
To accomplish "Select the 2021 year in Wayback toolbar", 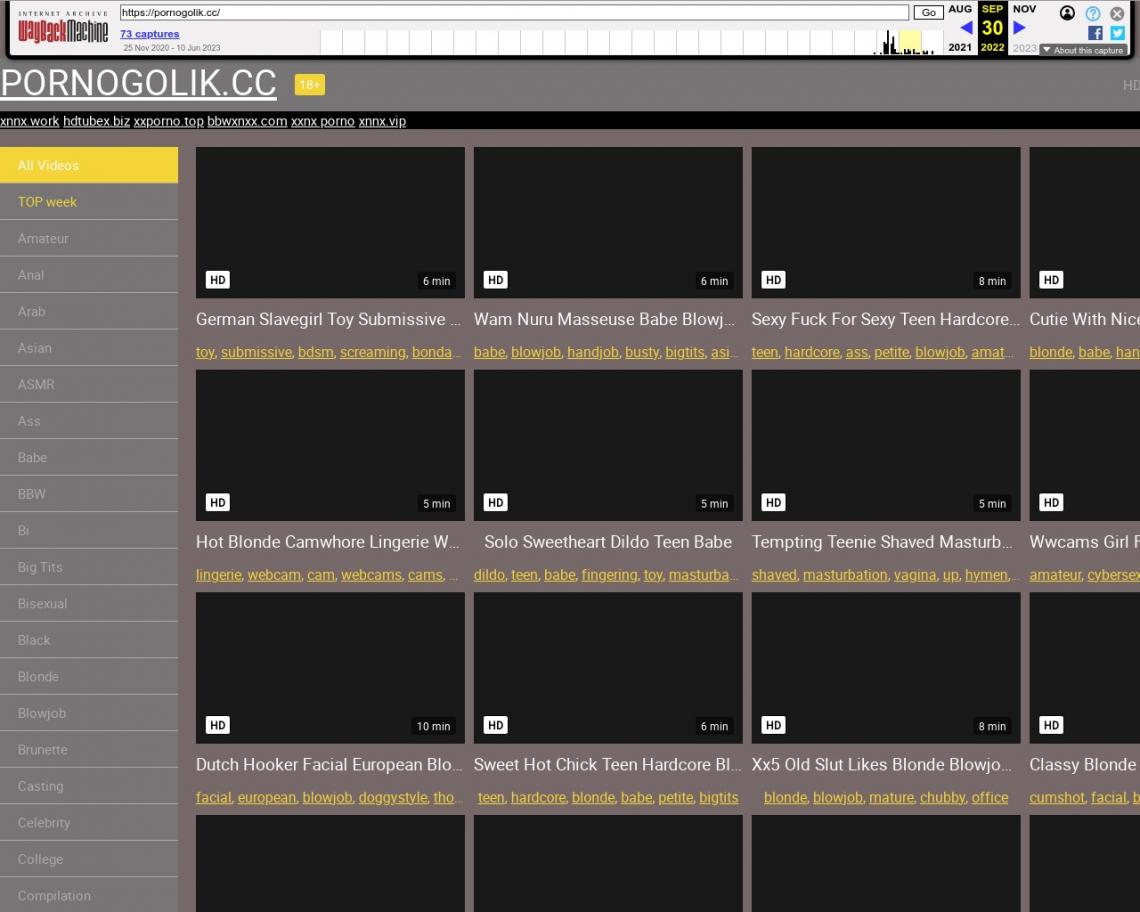I will click(x=960, y=47).
